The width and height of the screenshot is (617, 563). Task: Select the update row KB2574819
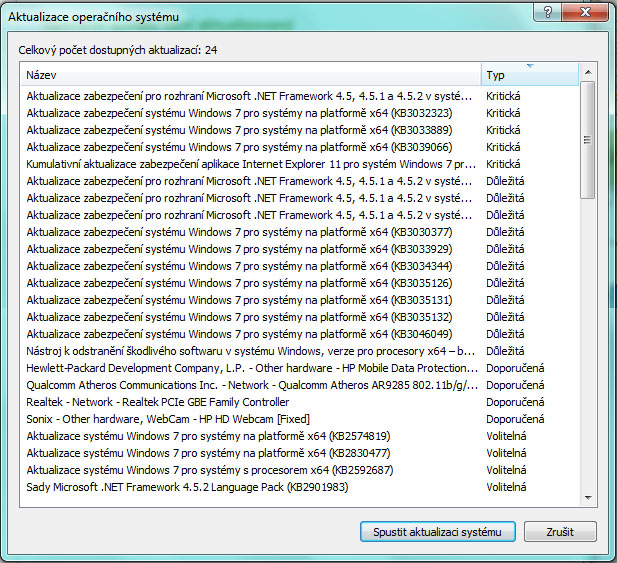point(300,436)
